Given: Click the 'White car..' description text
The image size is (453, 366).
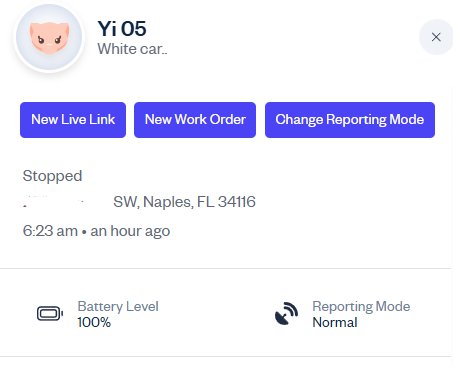Looking at the screenshot, I should click(132, 49).
